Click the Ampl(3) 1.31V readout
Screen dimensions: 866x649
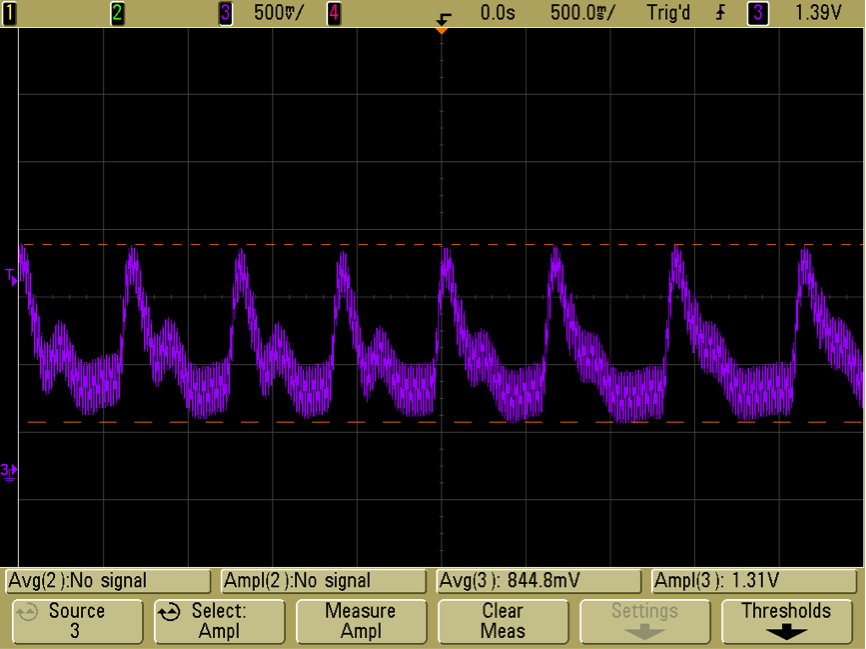[754, 581]
